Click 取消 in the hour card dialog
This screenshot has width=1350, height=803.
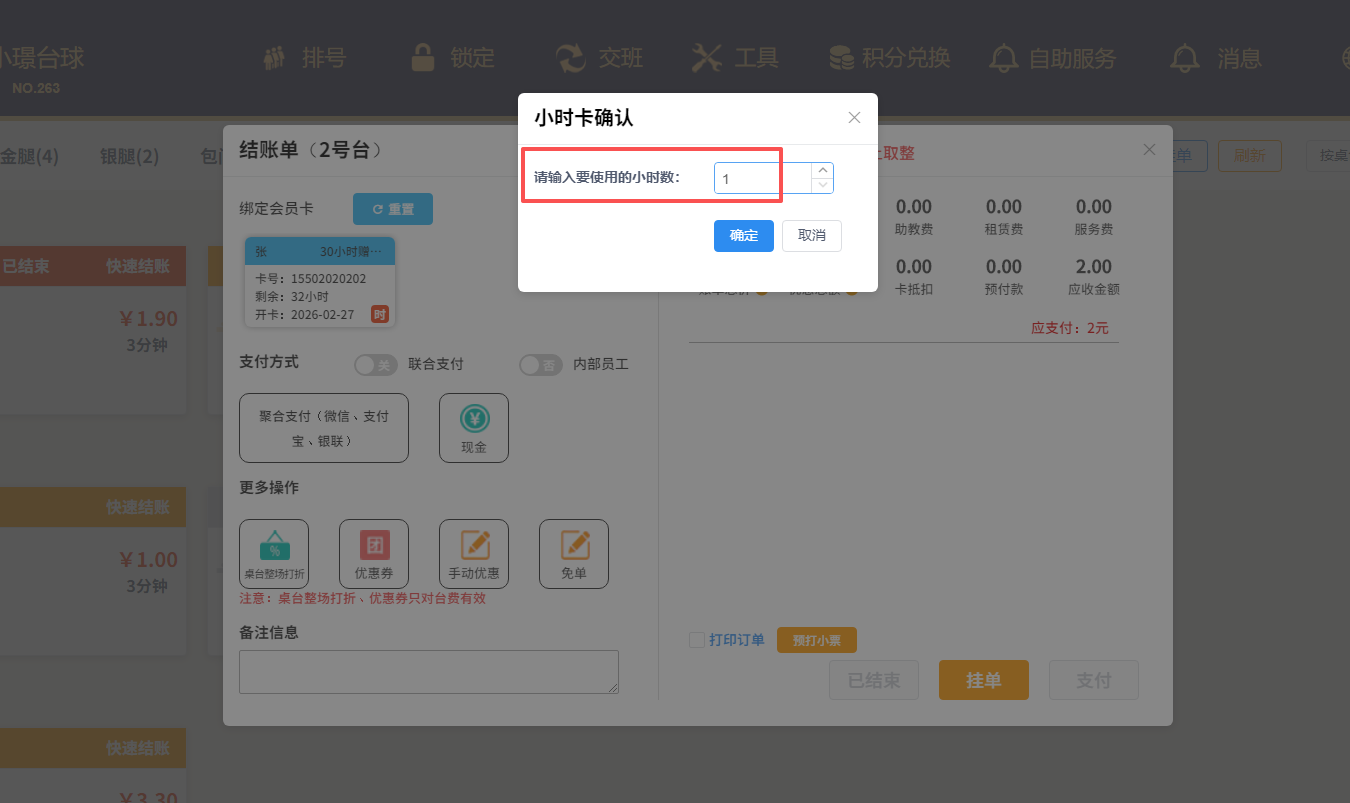click(811, 236)
